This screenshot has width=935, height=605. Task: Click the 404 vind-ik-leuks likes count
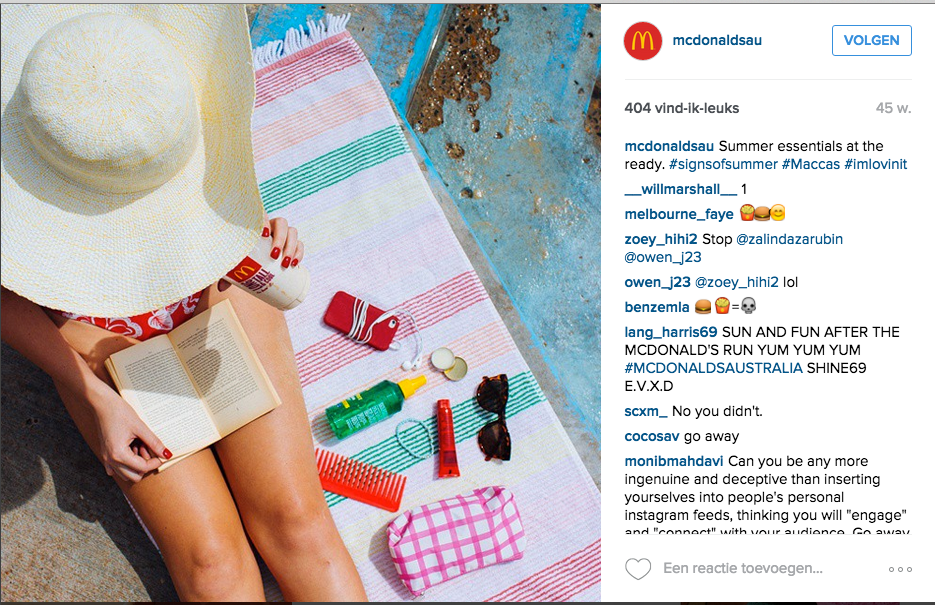coord(682,108)
